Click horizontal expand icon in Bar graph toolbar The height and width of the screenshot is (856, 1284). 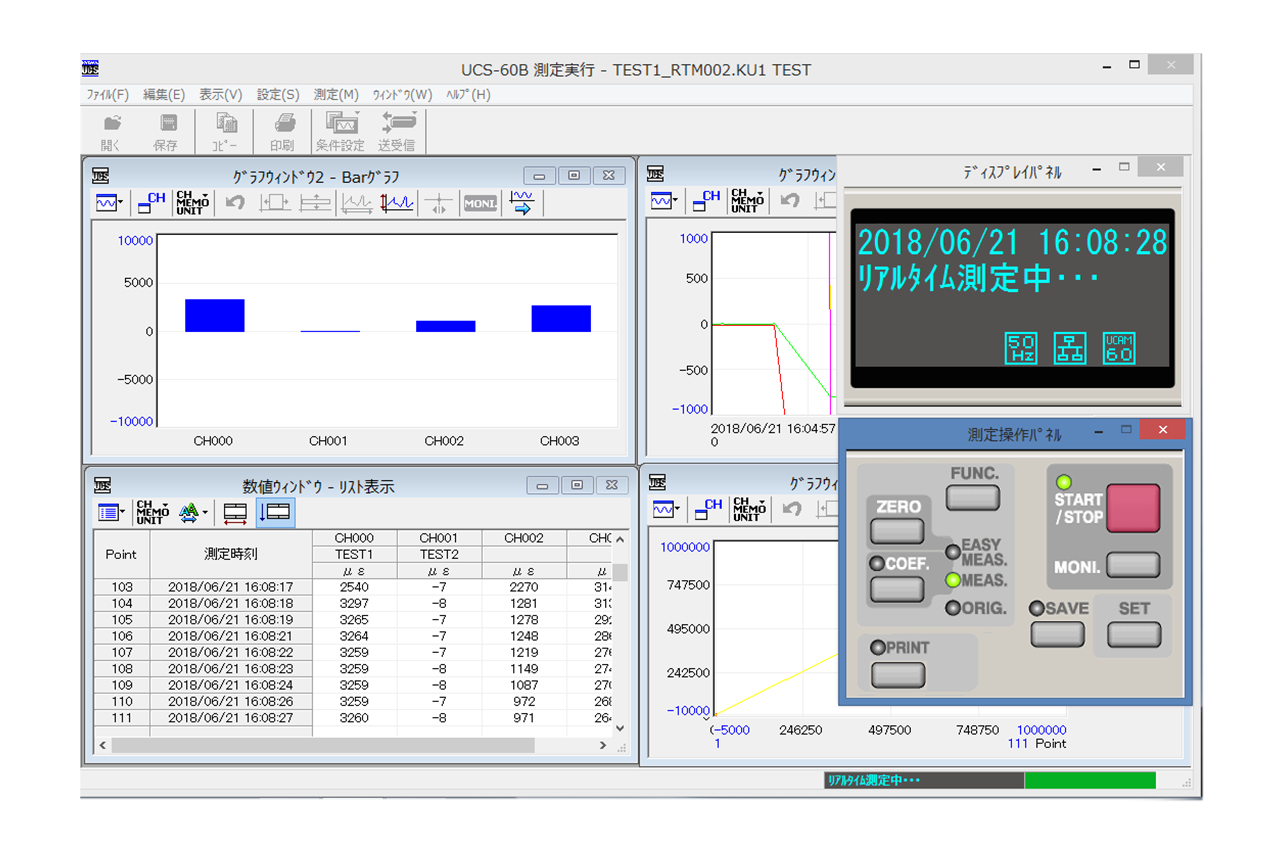(275, 203)
